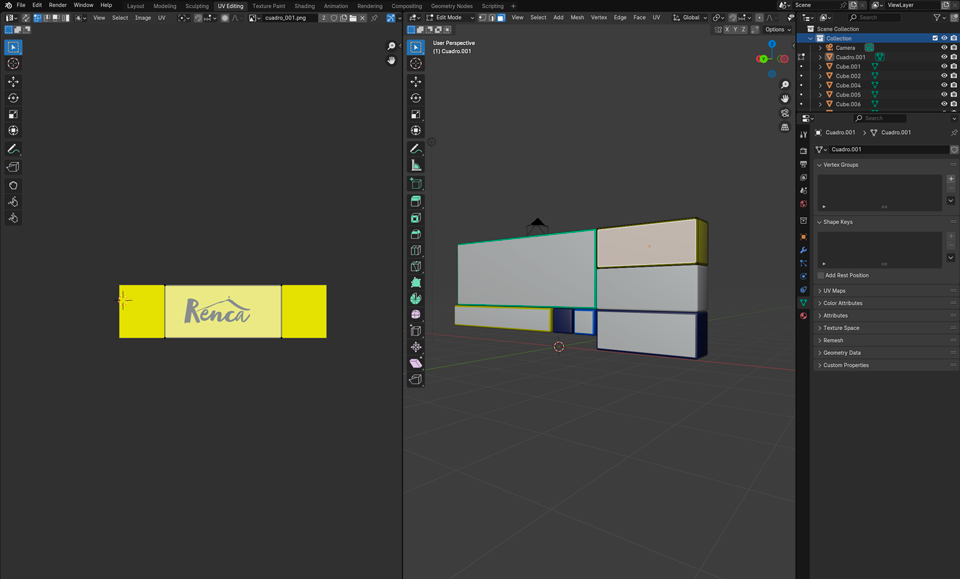
Task: Expand the UV Maps panel
Action: tap(833, 291)
